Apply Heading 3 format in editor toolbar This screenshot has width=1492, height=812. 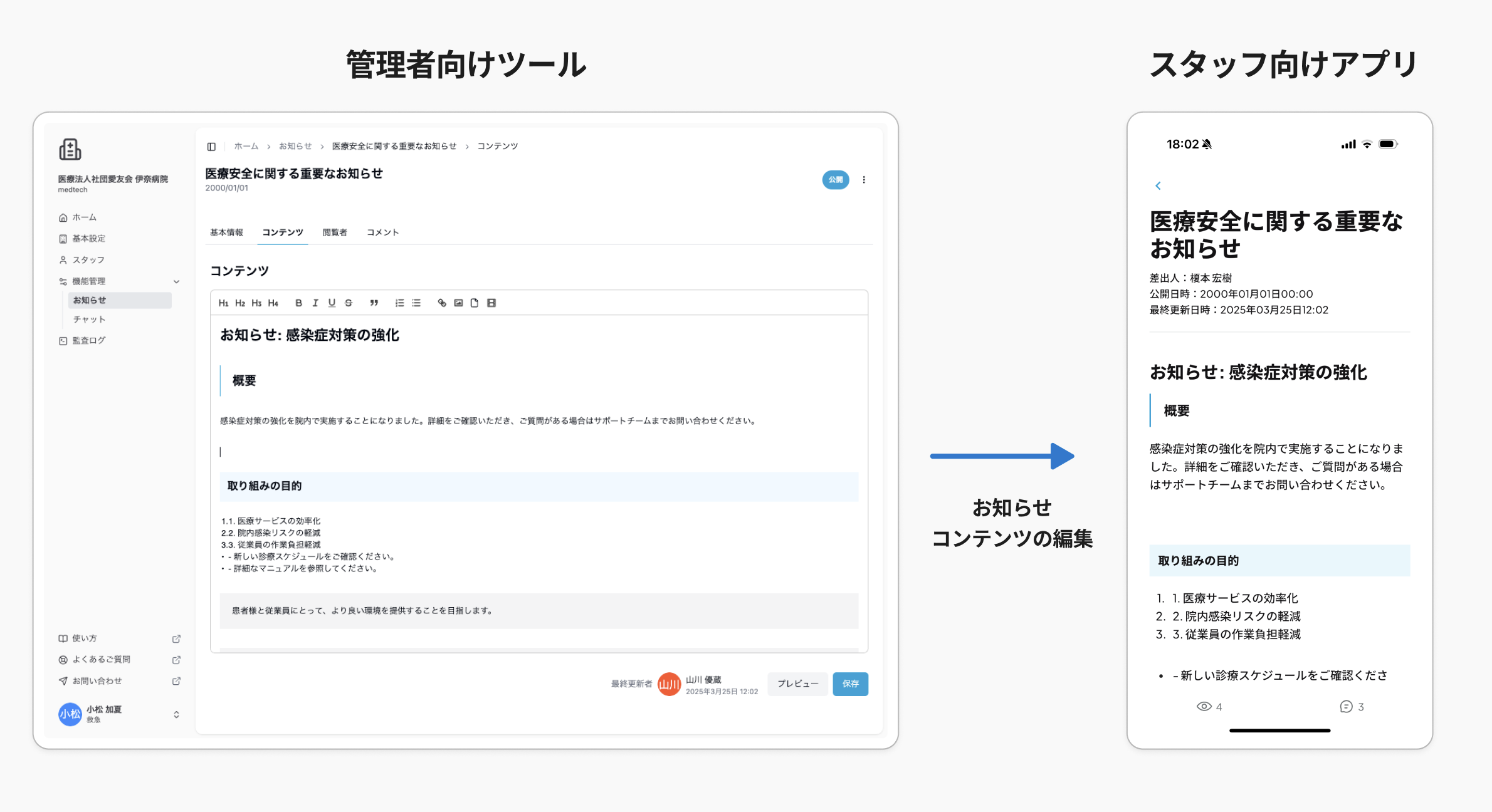pos(256,303)
